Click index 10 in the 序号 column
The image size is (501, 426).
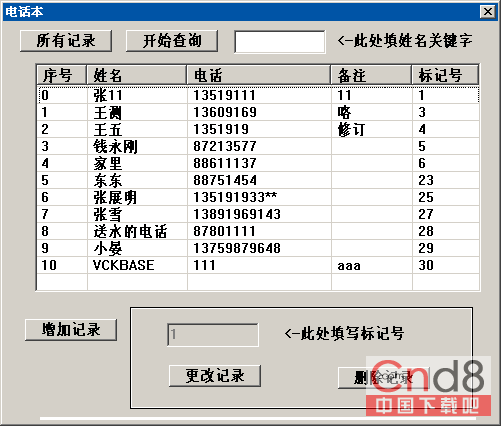point(49,265)
